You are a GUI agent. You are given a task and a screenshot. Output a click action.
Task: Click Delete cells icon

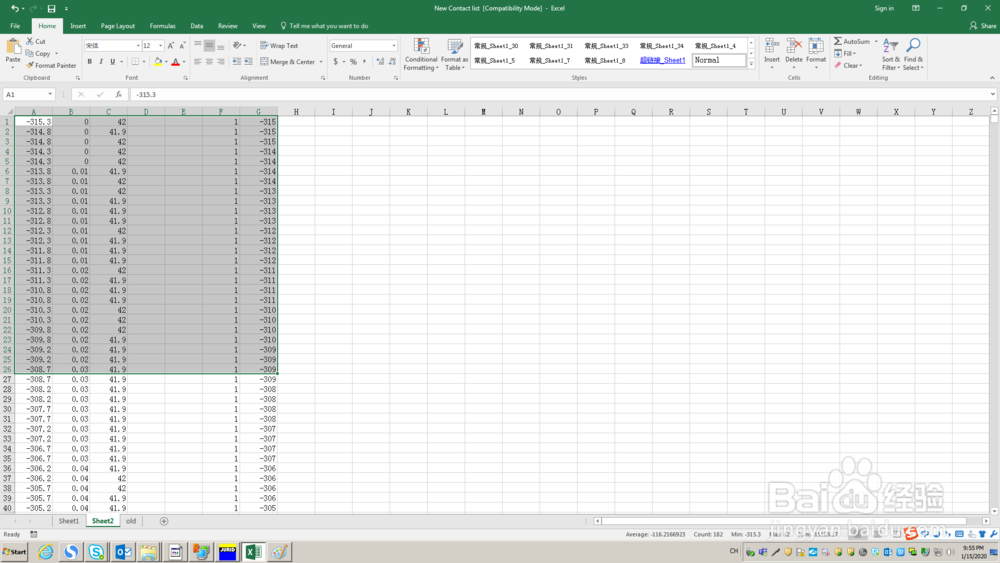[x=794, y=46]
